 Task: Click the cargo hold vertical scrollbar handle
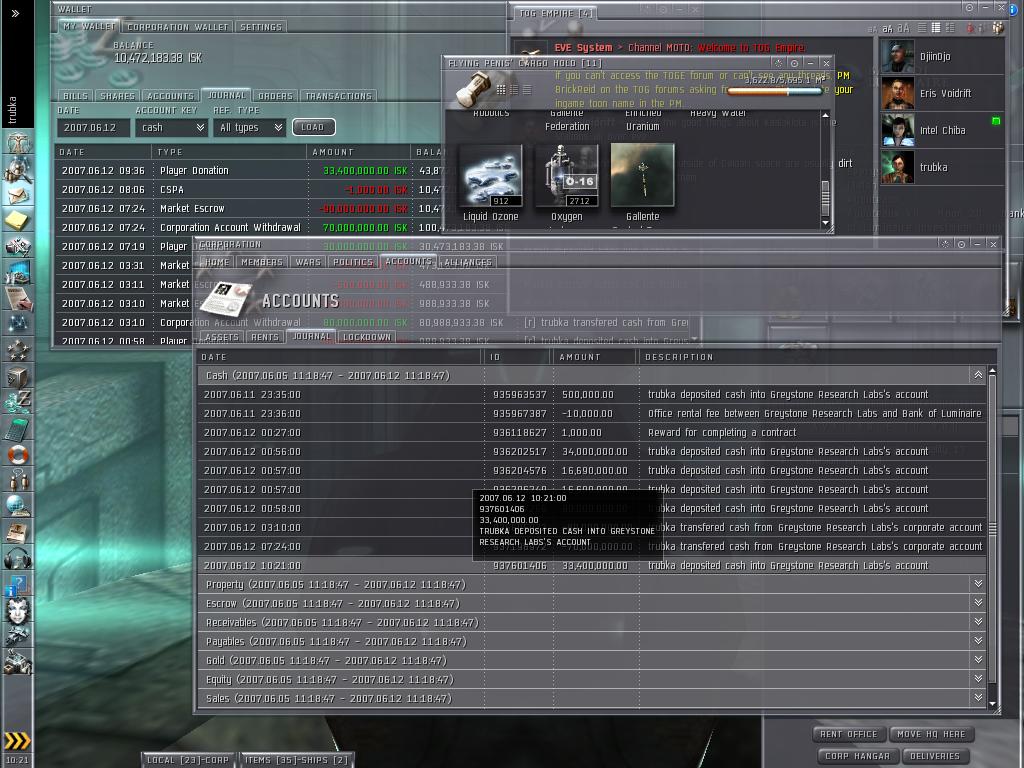825,198
